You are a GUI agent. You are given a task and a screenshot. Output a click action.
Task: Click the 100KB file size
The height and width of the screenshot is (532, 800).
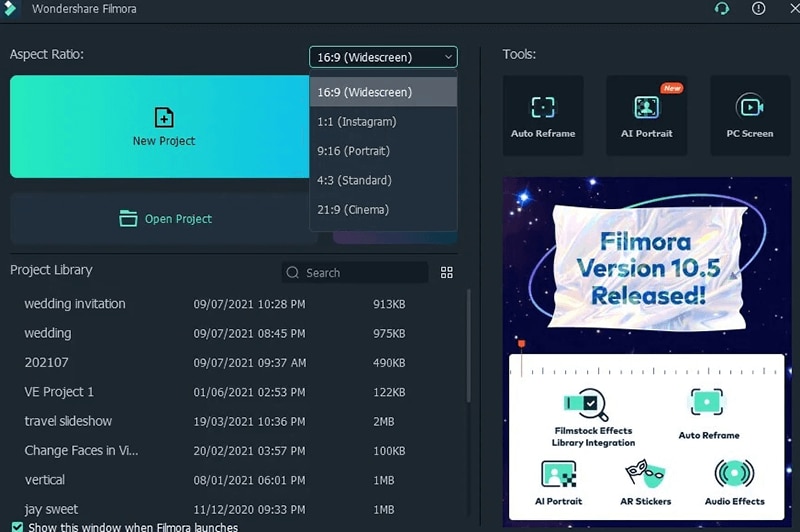click(389, 451)
